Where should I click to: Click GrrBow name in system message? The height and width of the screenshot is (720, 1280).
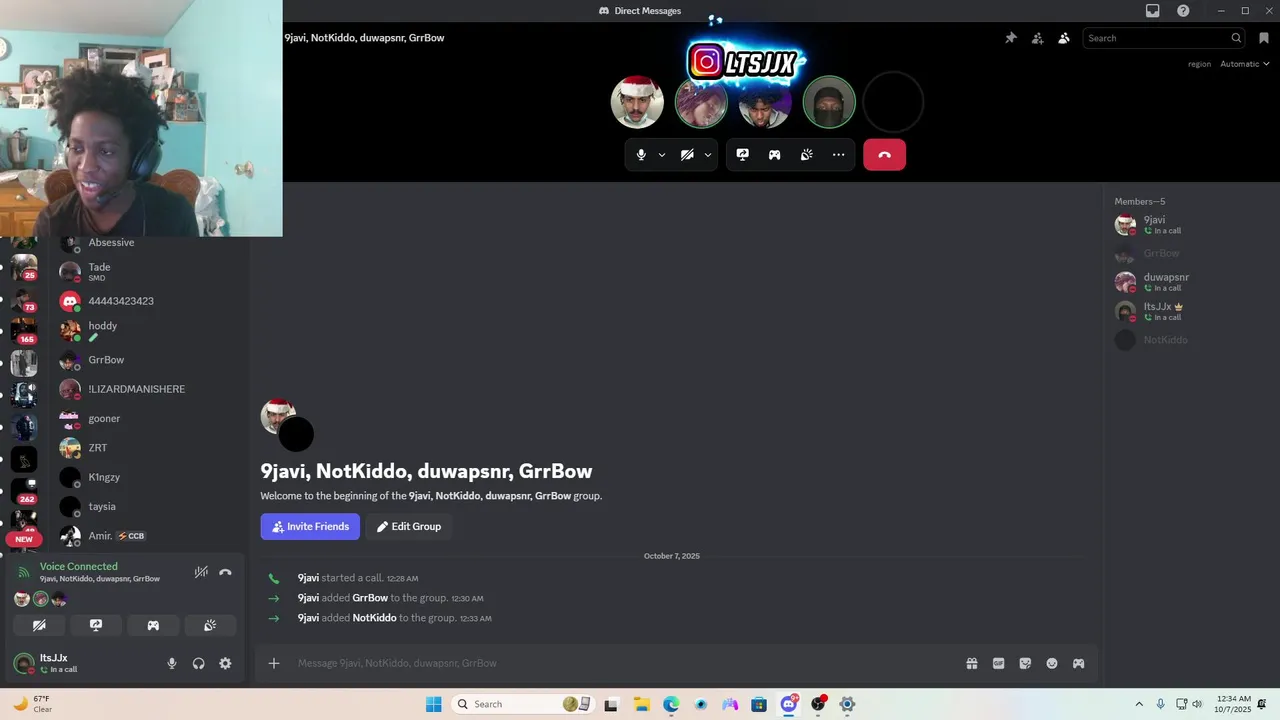[370, 598]
